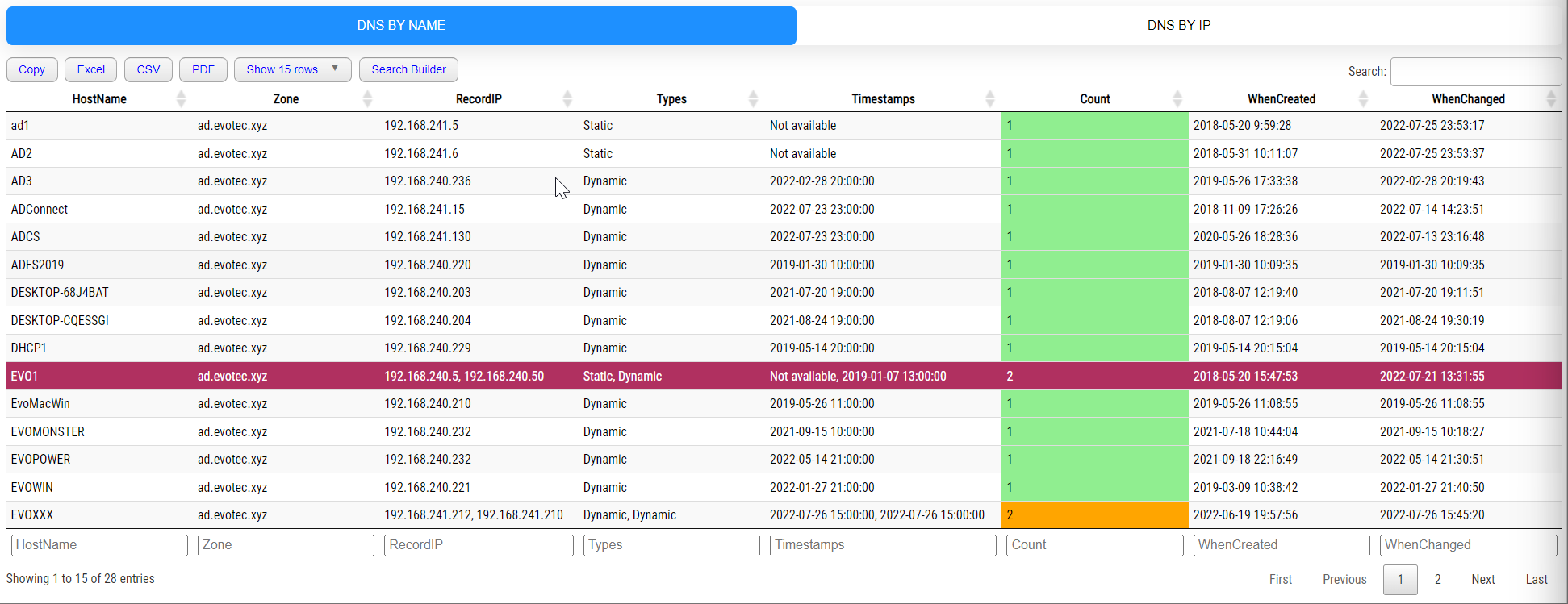Click the orange Count cell for EVOXXX

tap(1094, 514)
